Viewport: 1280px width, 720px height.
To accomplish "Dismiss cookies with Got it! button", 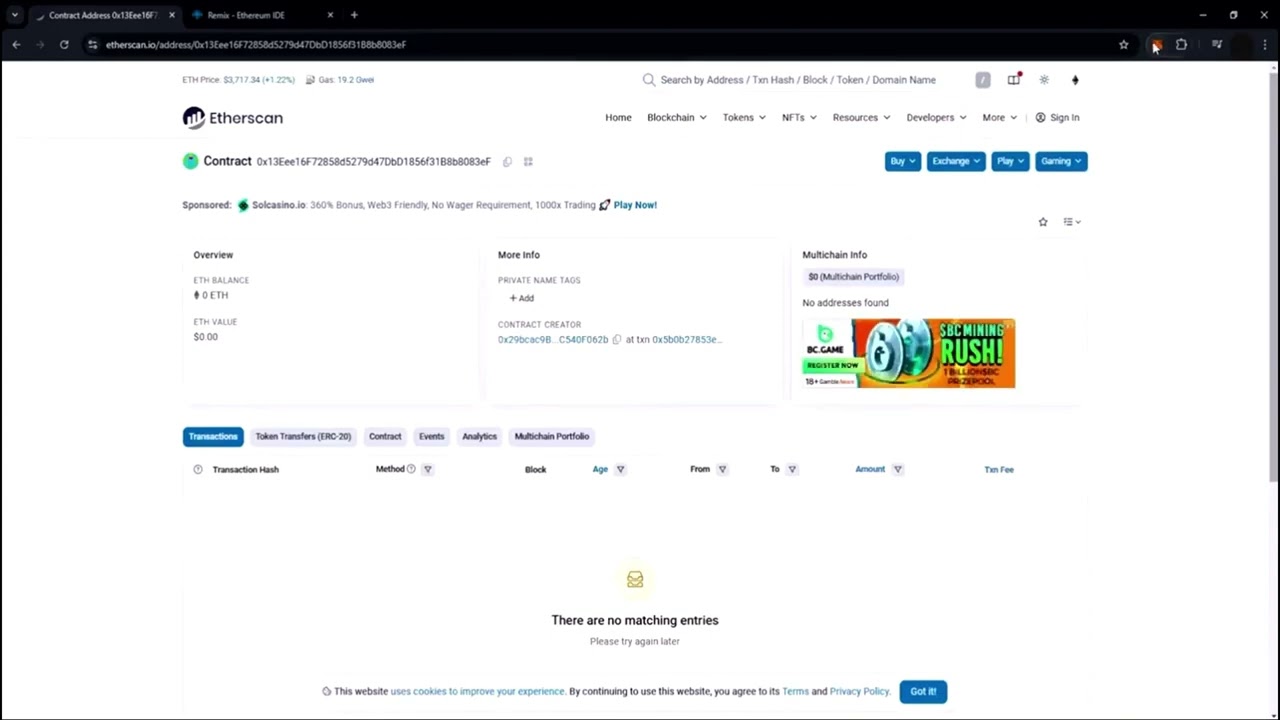I will (x=923, y=692).
